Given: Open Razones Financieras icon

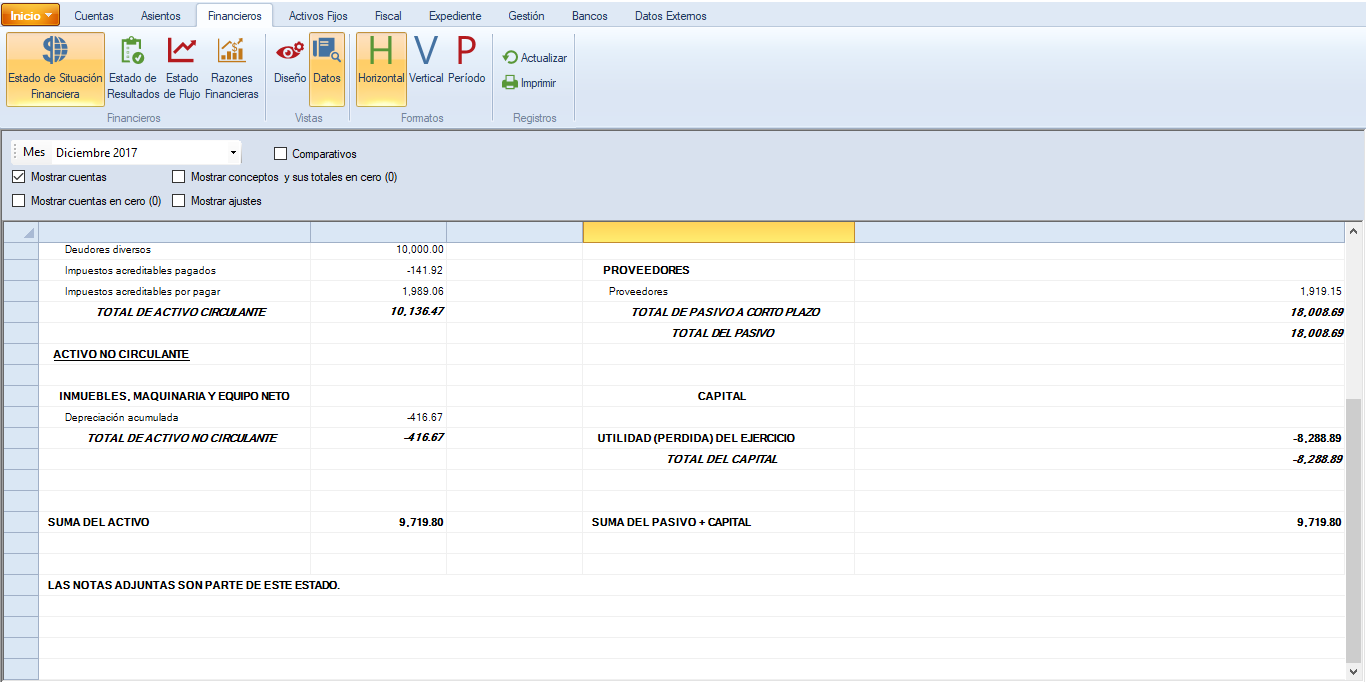Looking at the screenshot, I should coord(232,69).
